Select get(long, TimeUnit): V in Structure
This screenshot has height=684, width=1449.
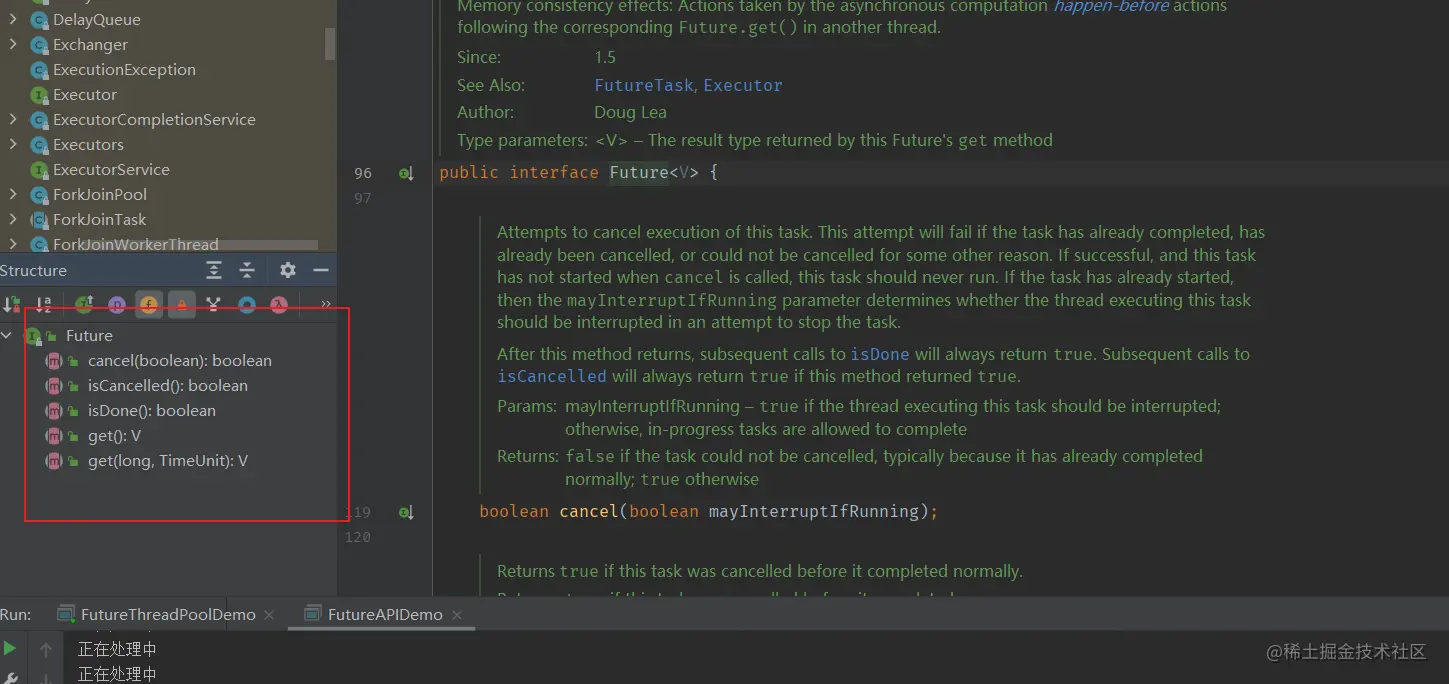point(168,461)
